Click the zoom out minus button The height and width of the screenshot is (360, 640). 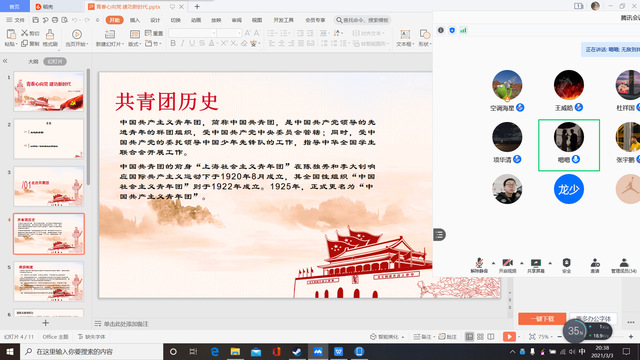(560, 337)
